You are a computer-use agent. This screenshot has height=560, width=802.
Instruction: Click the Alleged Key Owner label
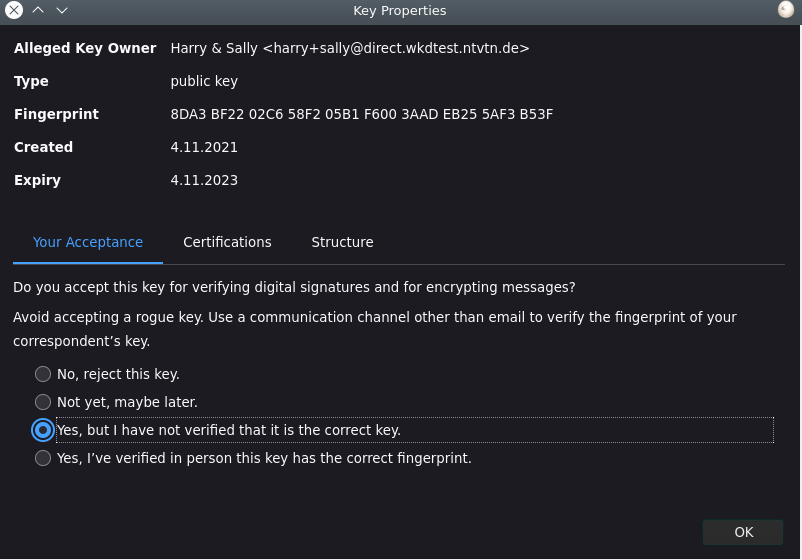(x=85, y=48)
